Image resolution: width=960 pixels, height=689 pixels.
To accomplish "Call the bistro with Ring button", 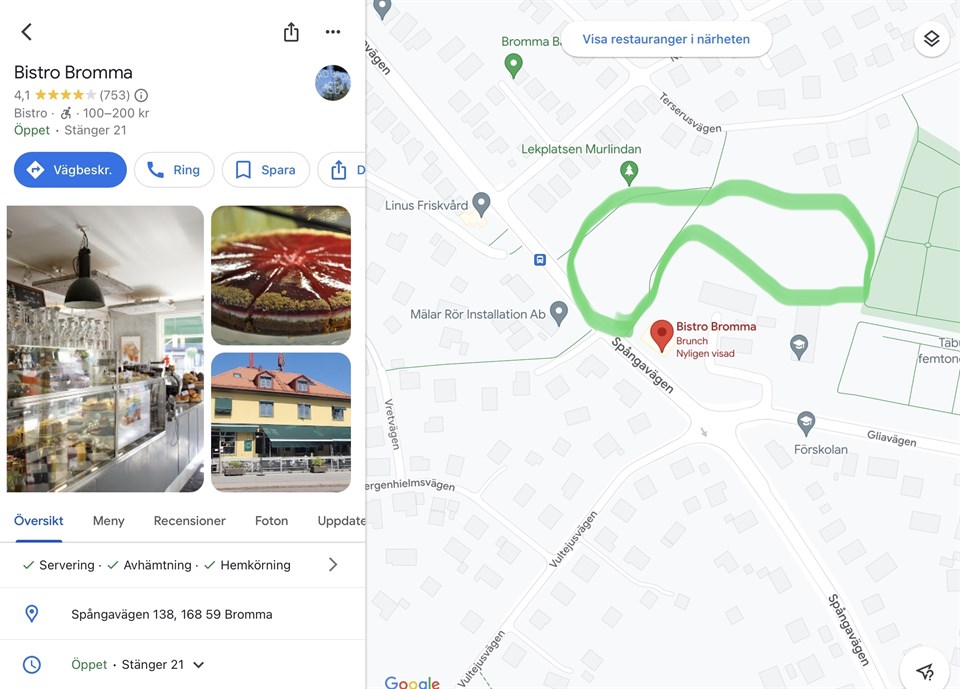I will point(174,170).
